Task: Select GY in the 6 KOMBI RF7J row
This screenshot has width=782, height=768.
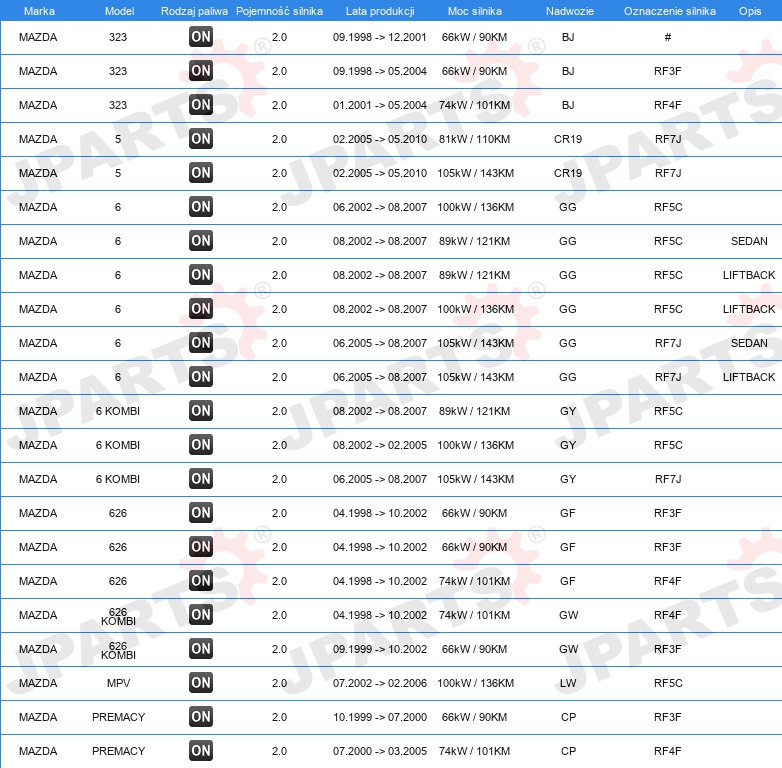Action: pos(568,479)
